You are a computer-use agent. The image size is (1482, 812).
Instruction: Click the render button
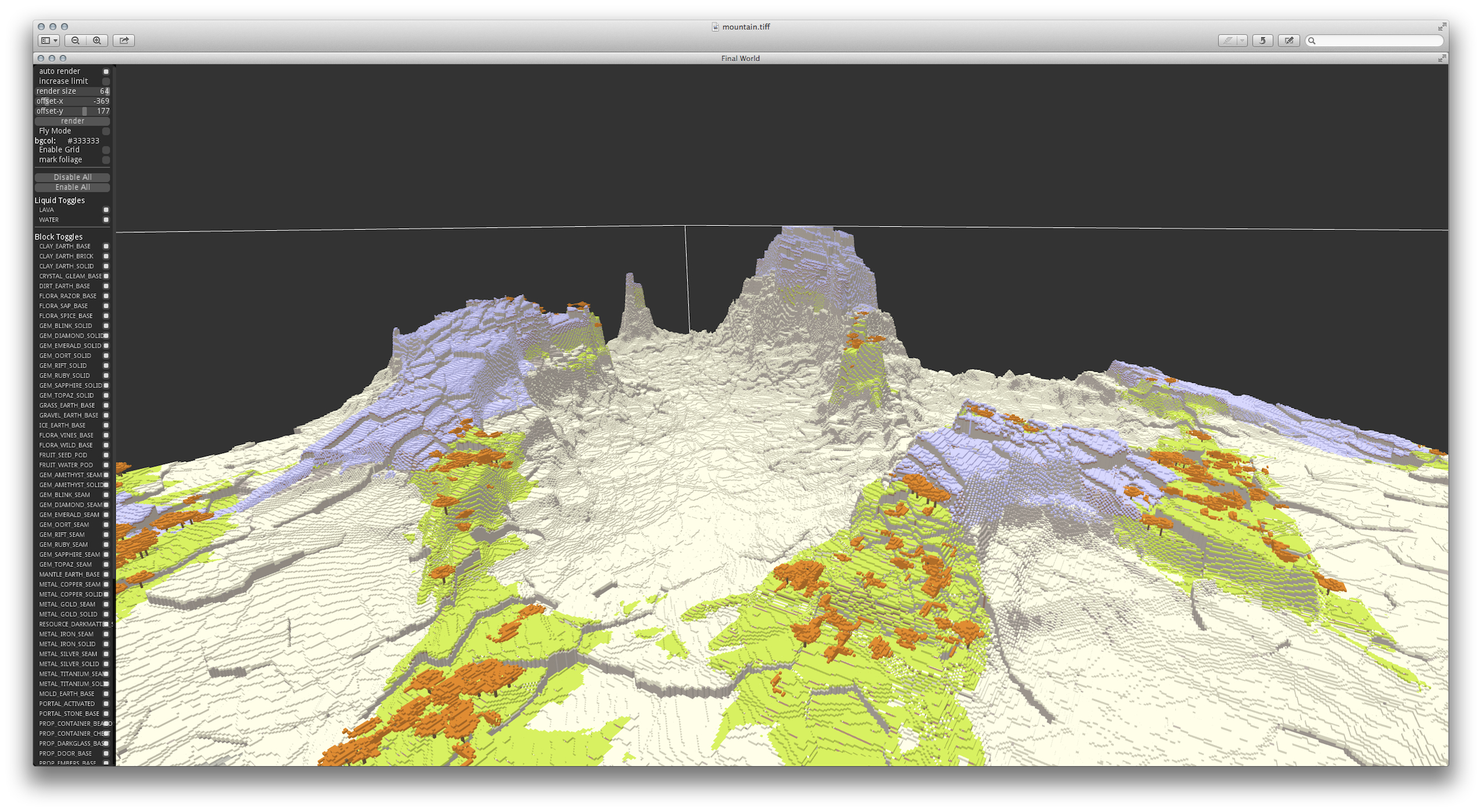[x=73, y=121]
